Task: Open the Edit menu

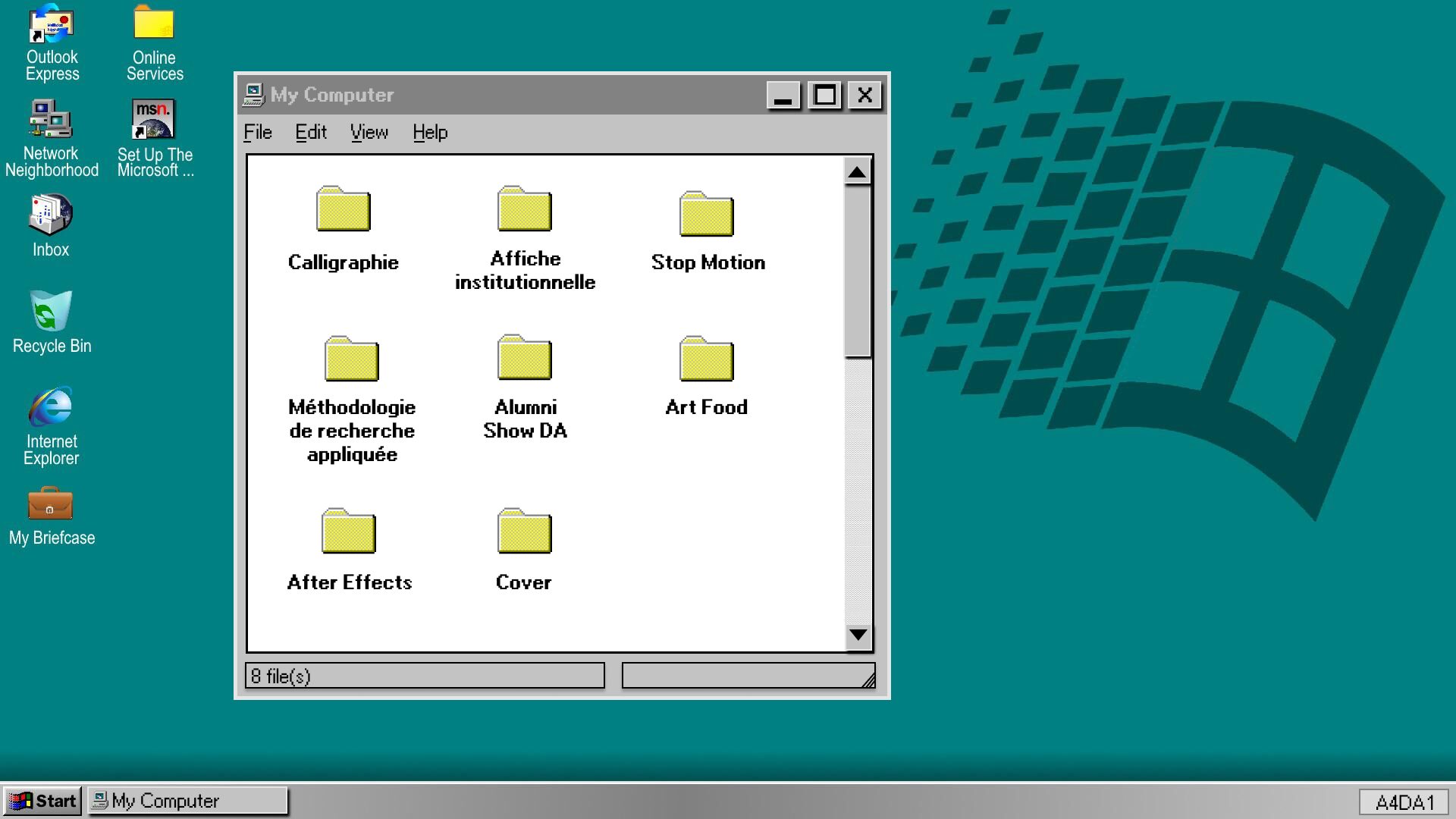Action: (x=311, y=132)
